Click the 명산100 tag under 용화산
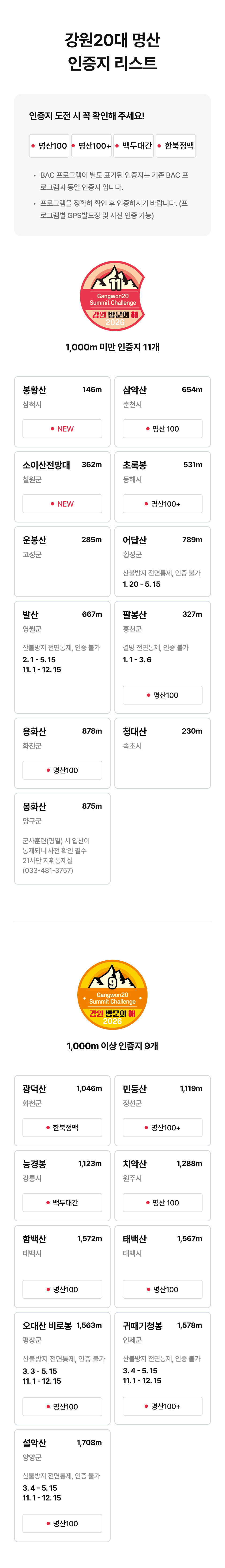This screenshot has height=1568, width=225. (x=62, y=770)
